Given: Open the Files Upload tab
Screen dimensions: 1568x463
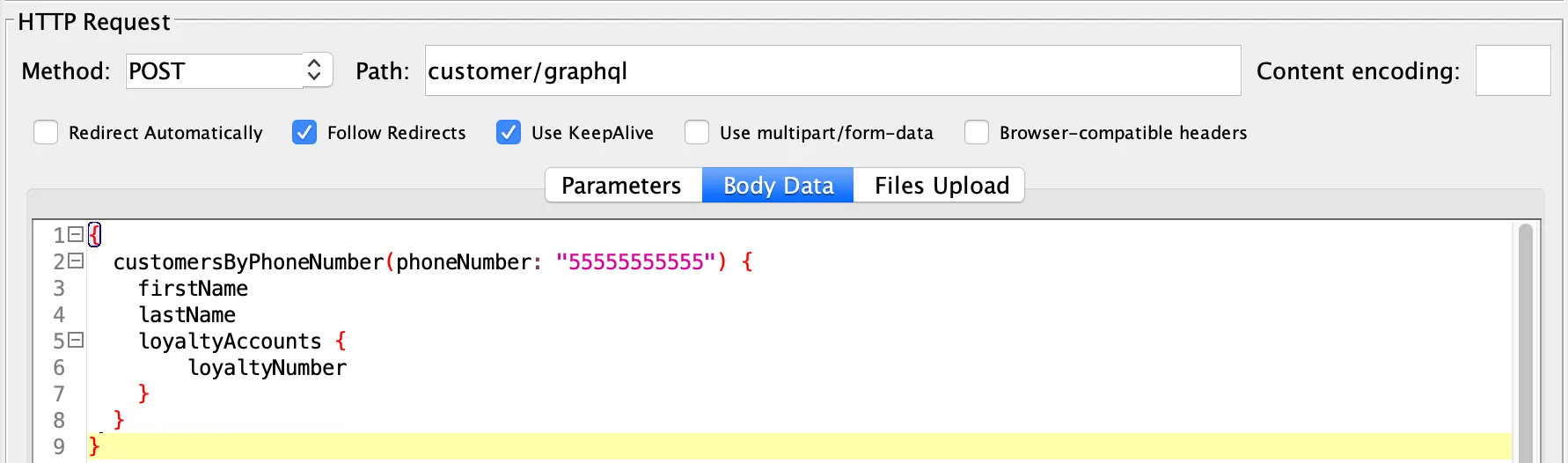Looking at the screenshot, I should click(942, 186).
